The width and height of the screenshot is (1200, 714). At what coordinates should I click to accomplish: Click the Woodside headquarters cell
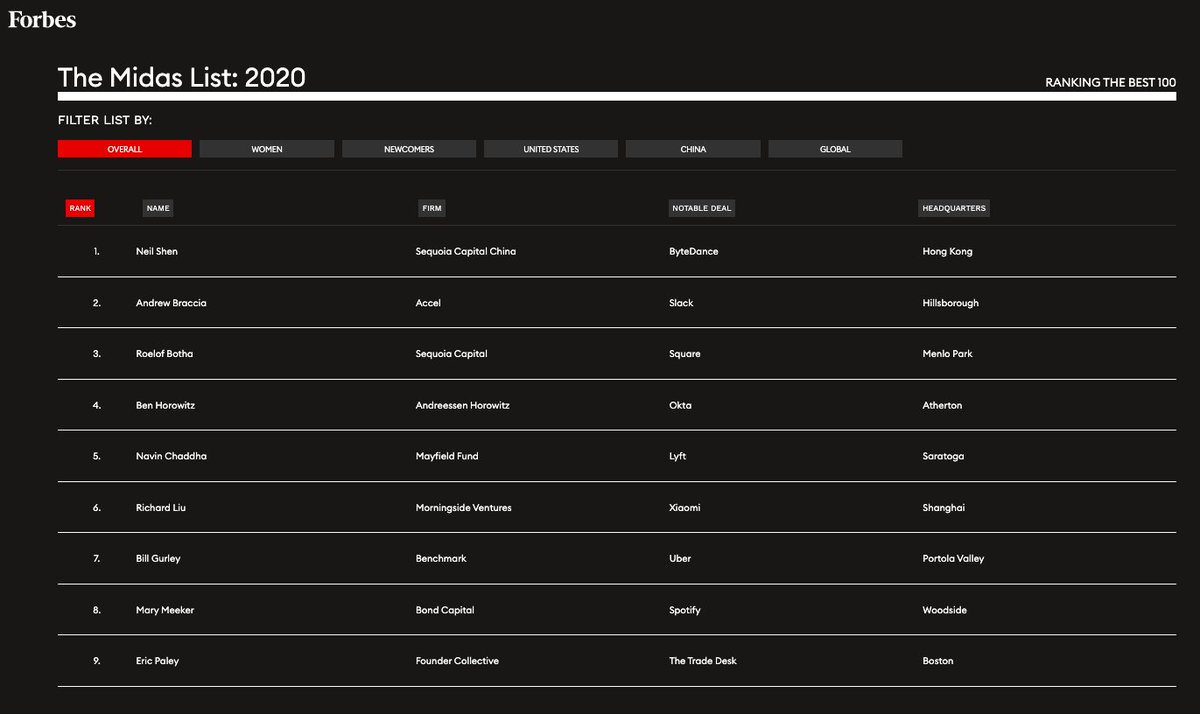pyautogui.click(x=944, y=610)
